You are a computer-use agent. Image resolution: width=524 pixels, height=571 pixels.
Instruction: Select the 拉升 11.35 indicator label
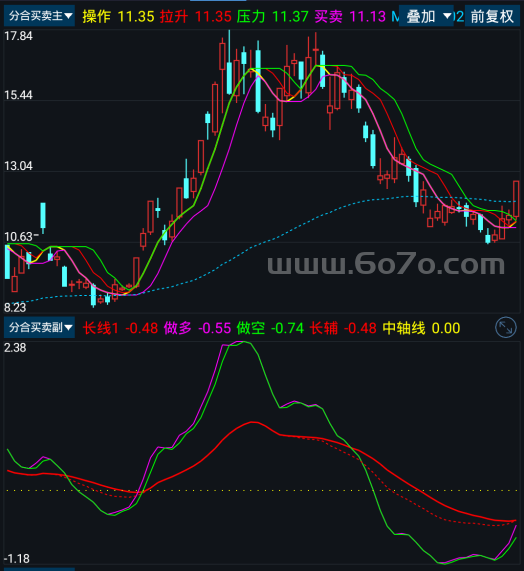pos(196,16)
